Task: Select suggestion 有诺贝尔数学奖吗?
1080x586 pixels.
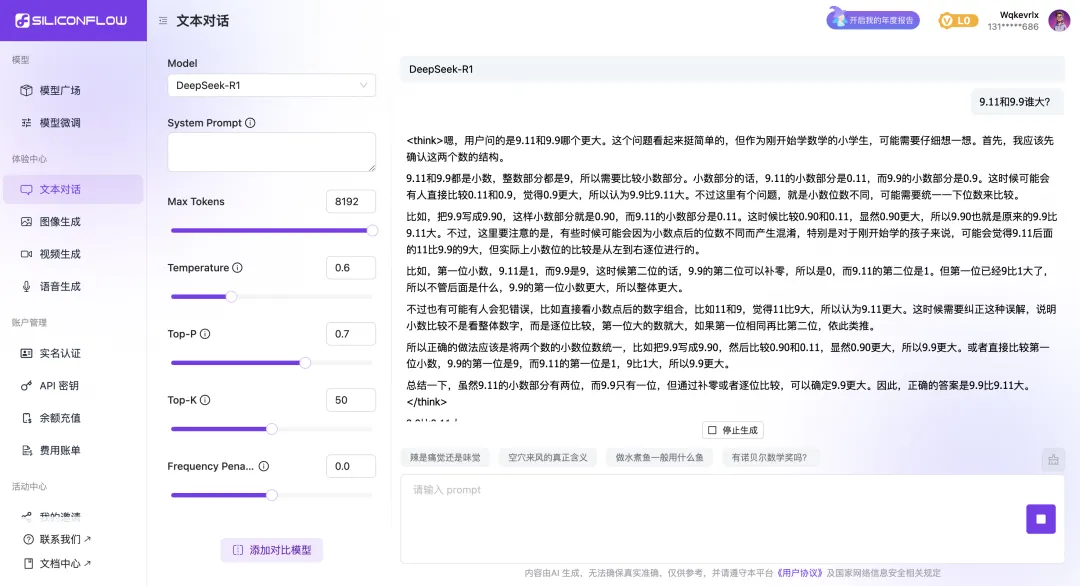Action: pos(769,457)
